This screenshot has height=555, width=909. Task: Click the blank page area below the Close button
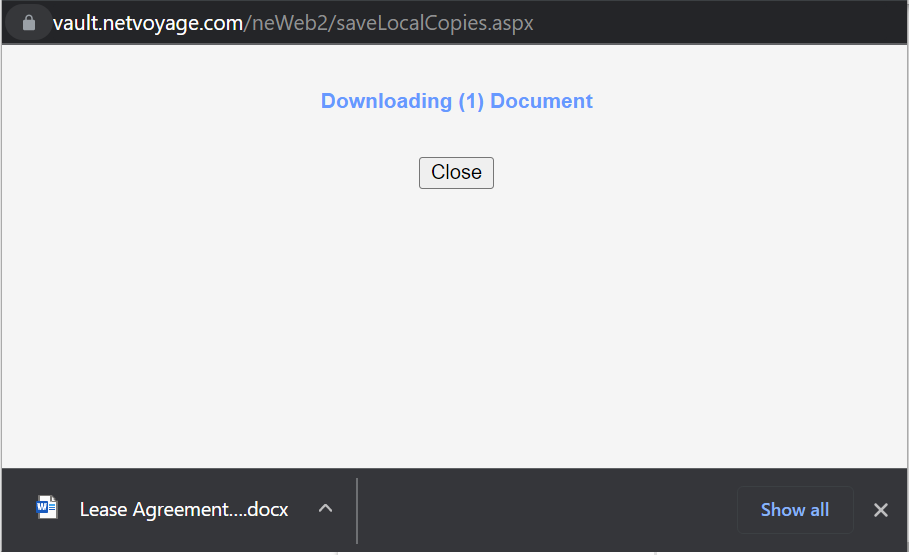point(456,325)
